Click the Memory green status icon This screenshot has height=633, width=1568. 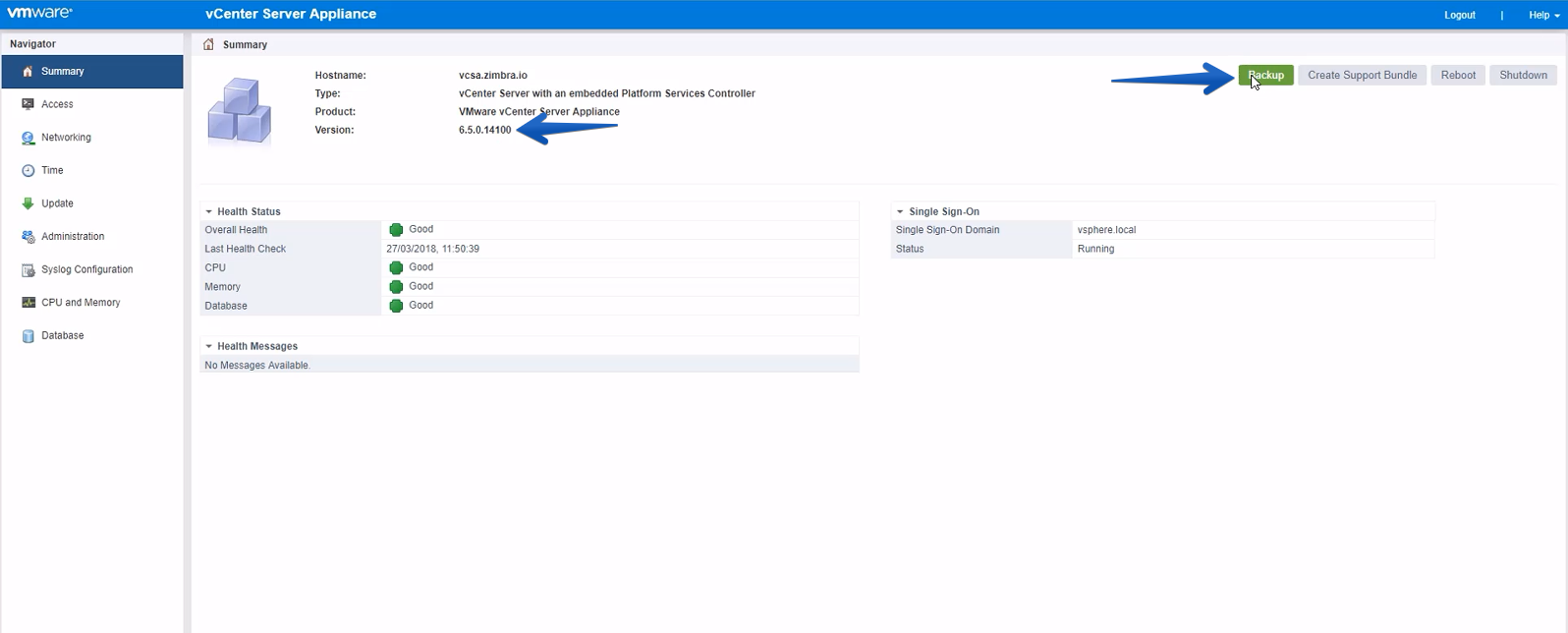396,286
